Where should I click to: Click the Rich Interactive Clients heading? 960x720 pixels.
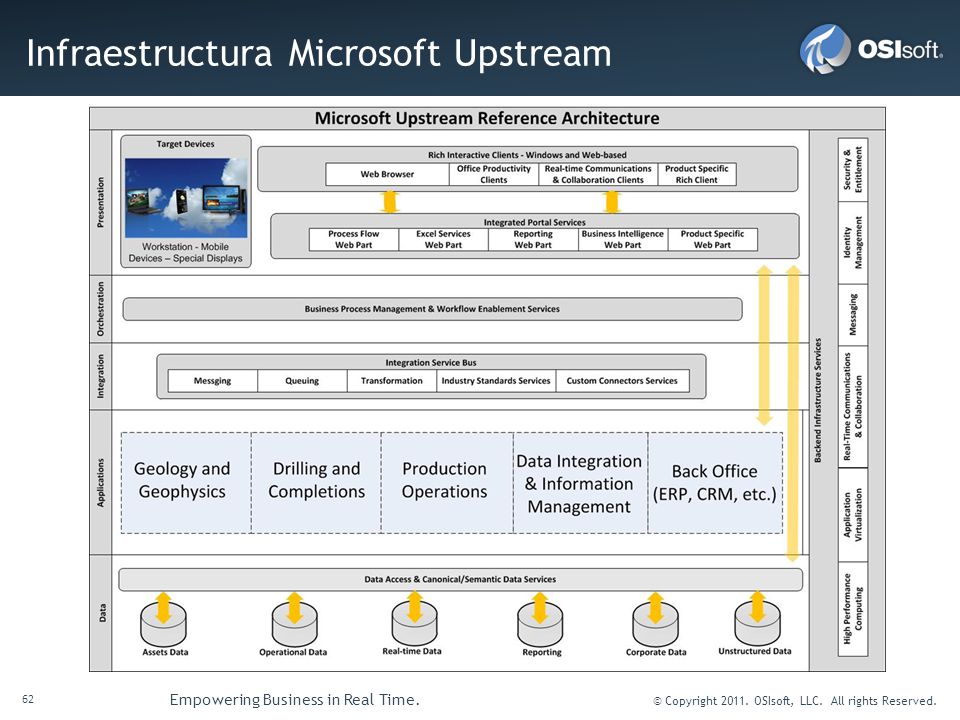click(527, 155)
